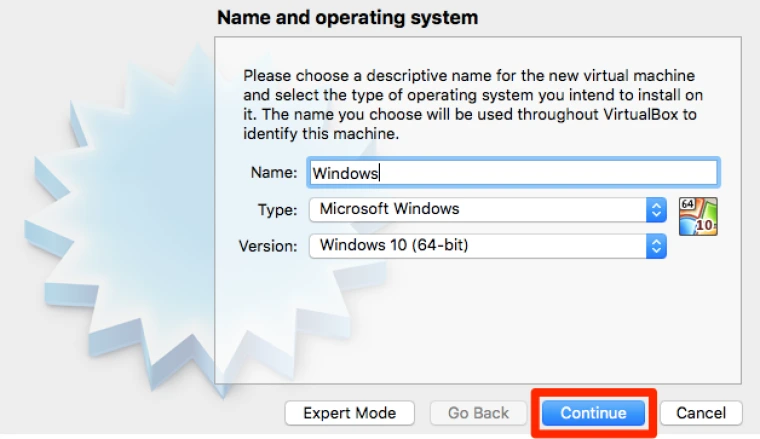Viewport: 760px width, 439px height.
Task: Click the Windows 10 64-bit OS icon
Action: coord(698,217)
